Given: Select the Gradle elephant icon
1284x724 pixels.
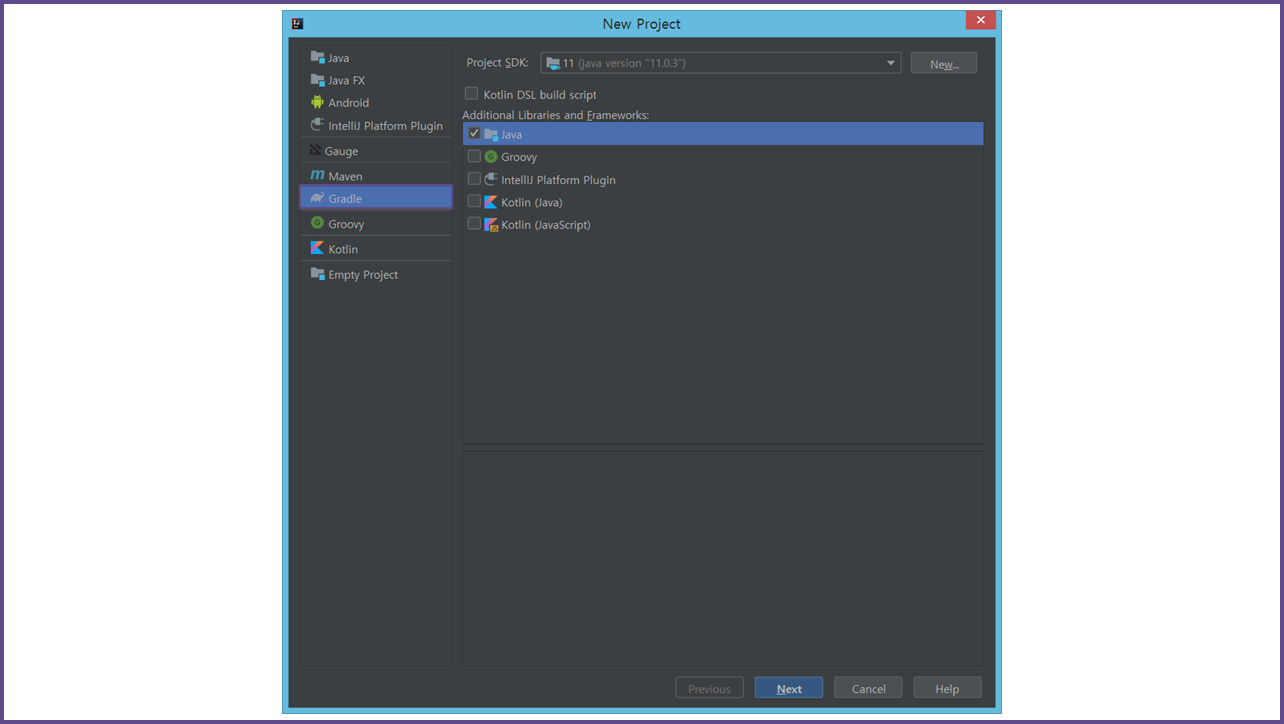Looking at the screenshot, I should click(317, 198).
